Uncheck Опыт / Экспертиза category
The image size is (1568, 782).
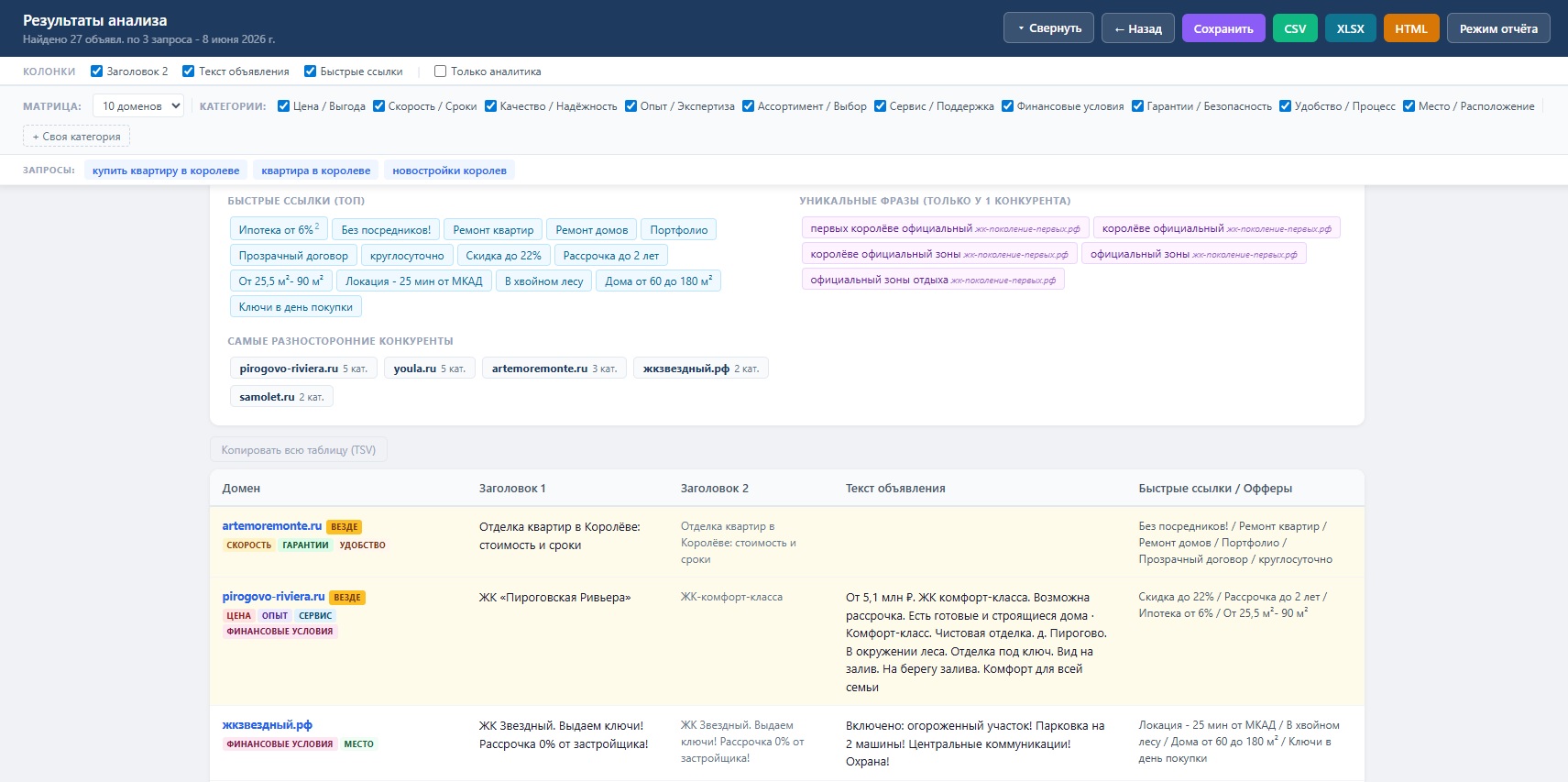click(x=630, y=106)
